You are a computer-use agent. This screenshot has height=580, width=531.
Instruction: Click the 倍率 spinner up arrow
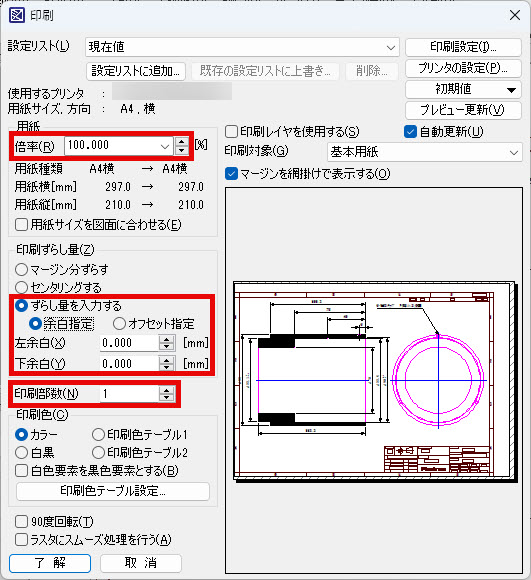tap(181, 142)
